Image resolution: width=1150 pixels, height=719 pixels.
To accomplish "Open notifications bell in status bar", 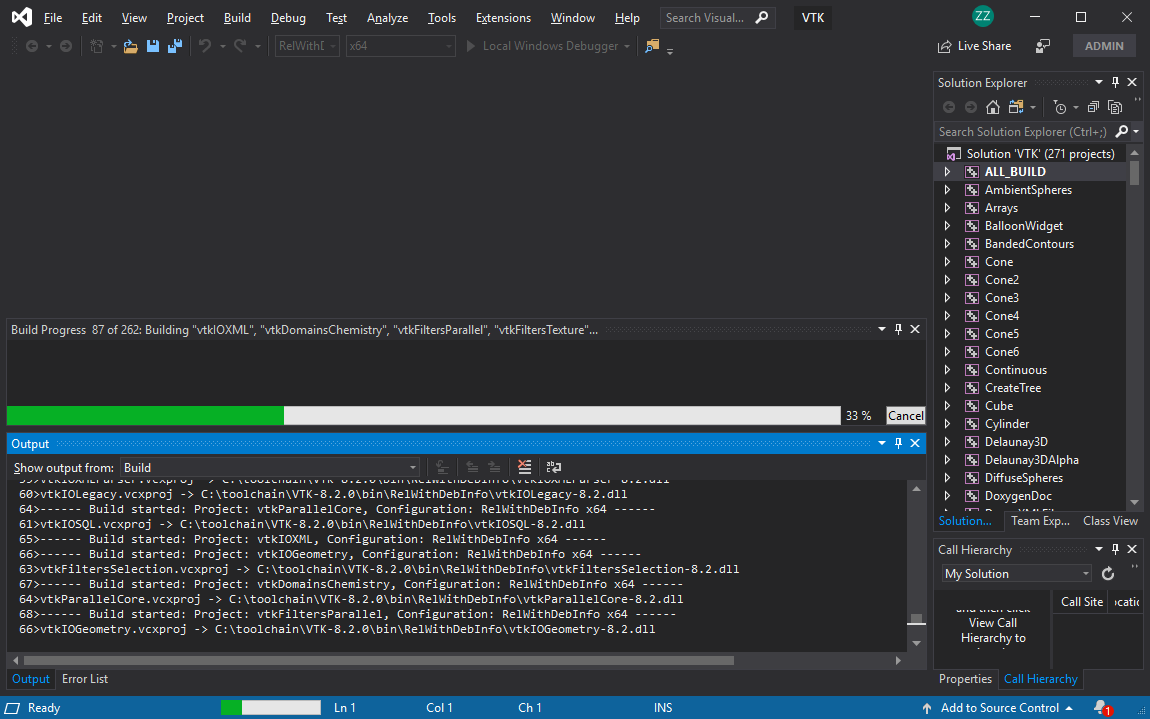I will pos(1102,708).
